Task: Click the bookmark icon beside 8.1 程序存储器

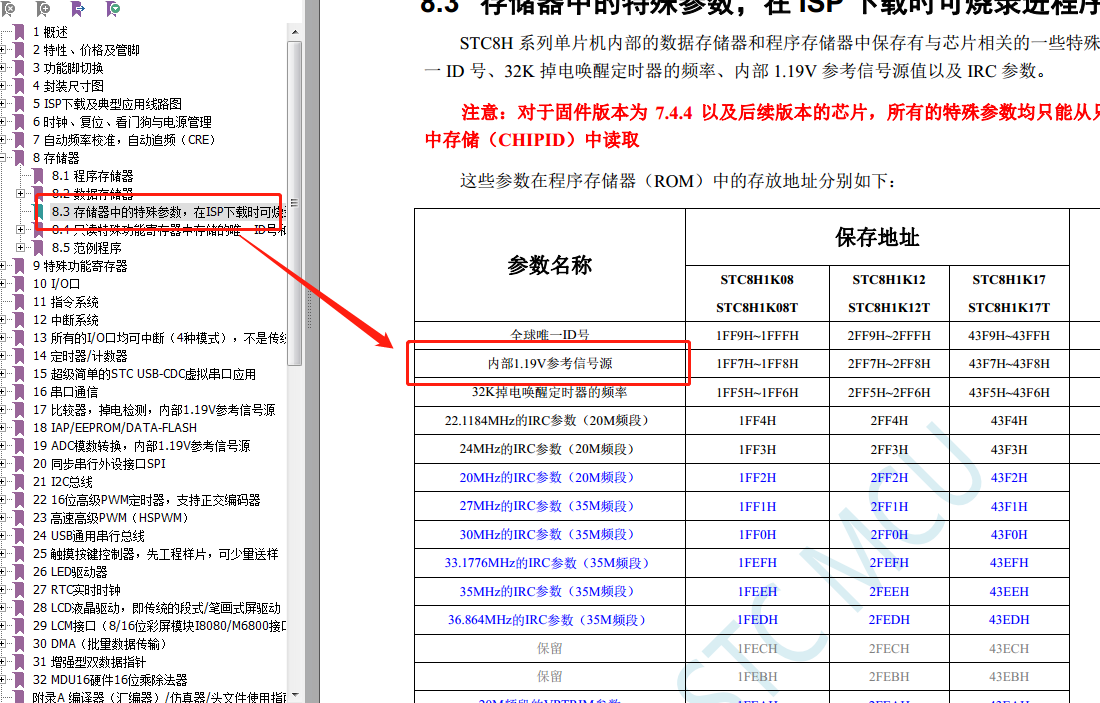Action: pyautogui.click(x=39, y=176)
